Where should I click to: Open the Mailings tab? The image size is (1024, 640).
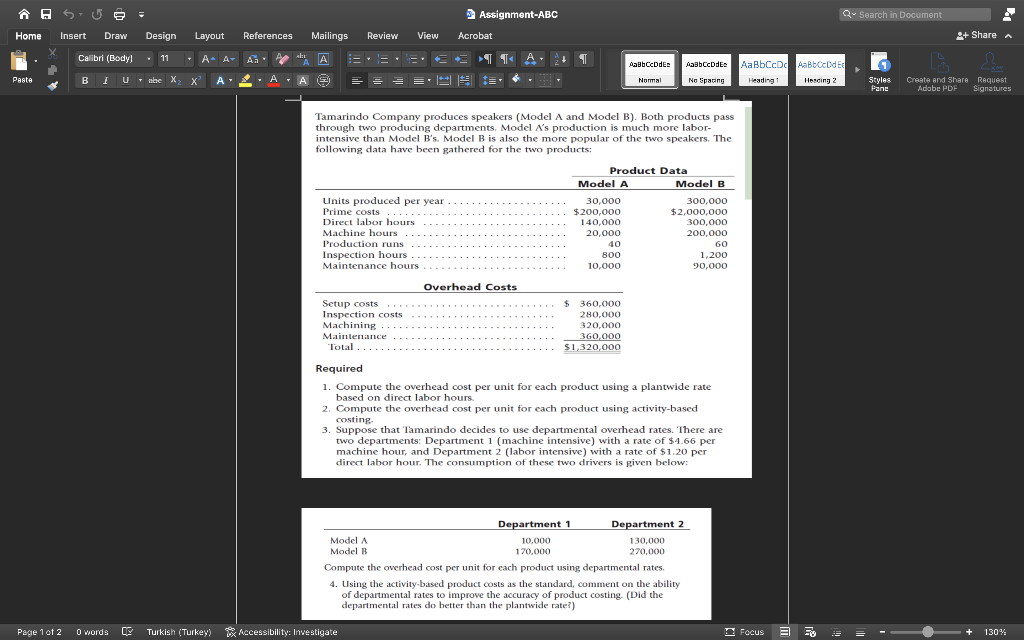tap(329, 35)
